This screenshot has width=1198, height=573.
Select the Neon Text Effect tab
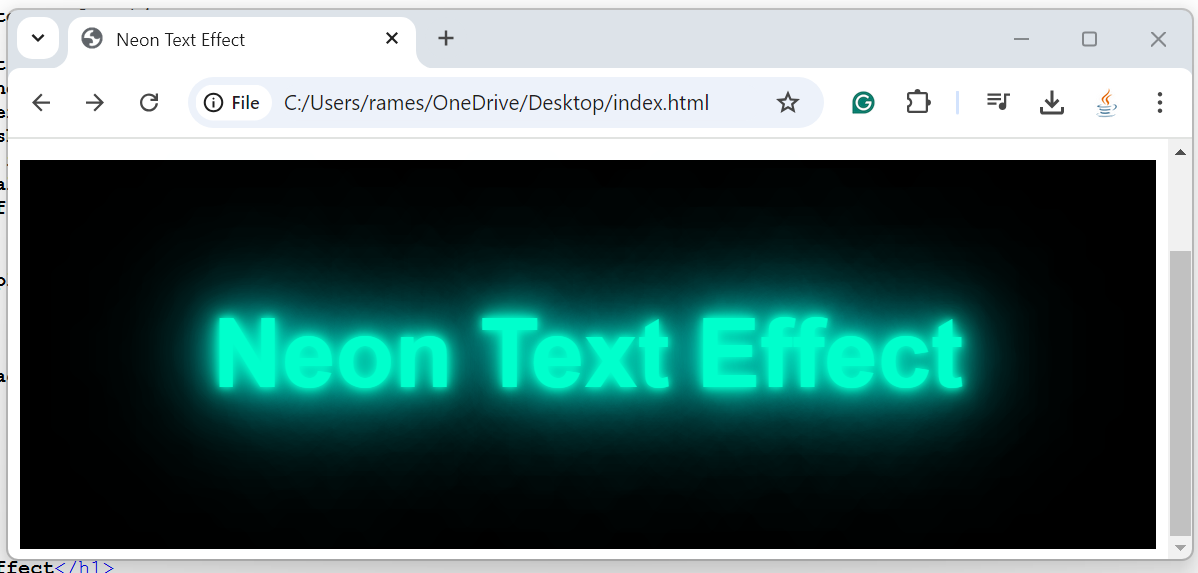click(242, 40)
